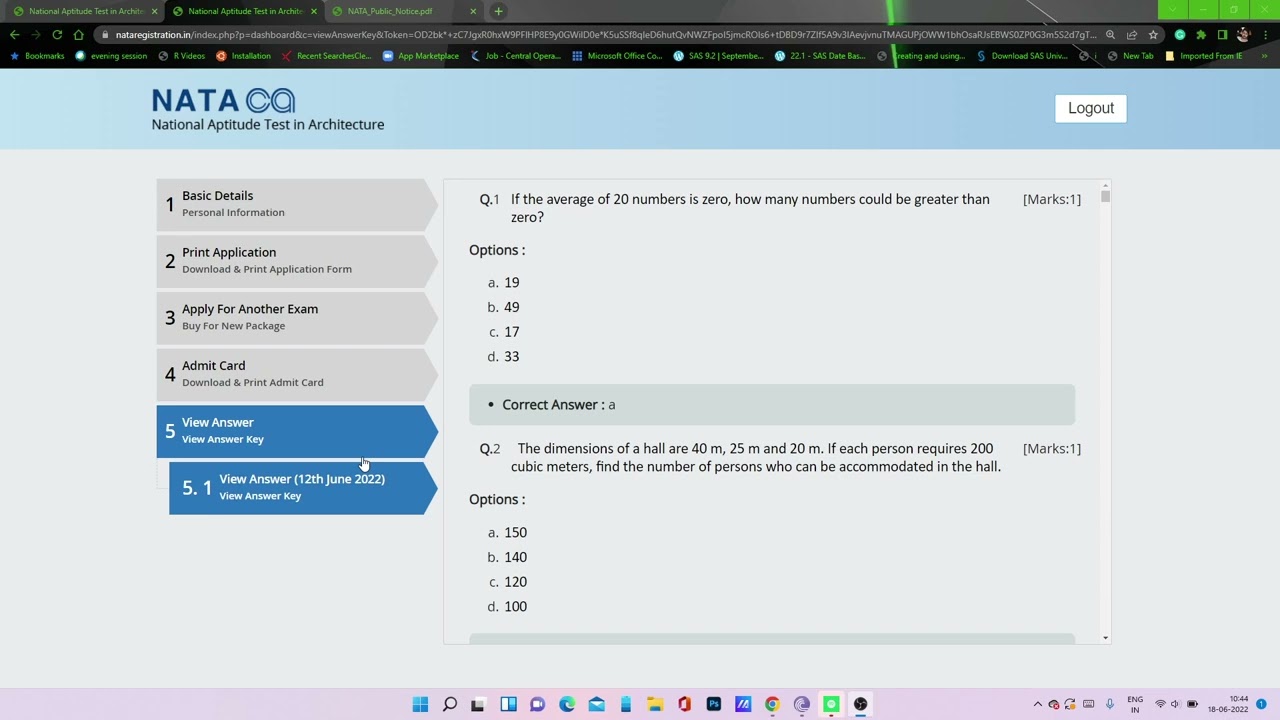Viewport: 1280px width, 720px height.
Task: Collapse step 5 View Answer
Action: pyautogui.click(x=297, y=431)
